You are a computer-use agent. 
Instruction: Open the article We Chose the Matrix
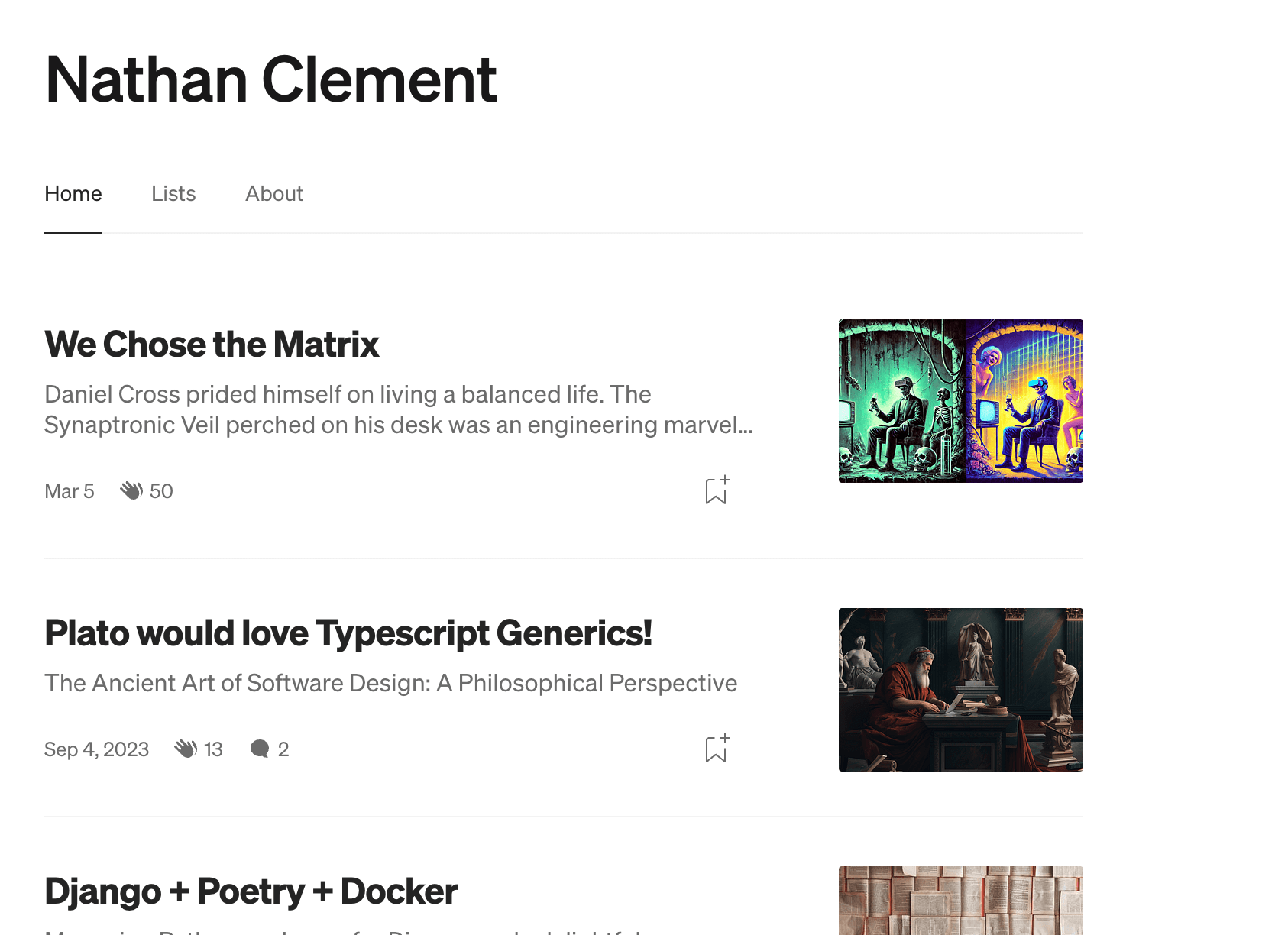[211, 344]
